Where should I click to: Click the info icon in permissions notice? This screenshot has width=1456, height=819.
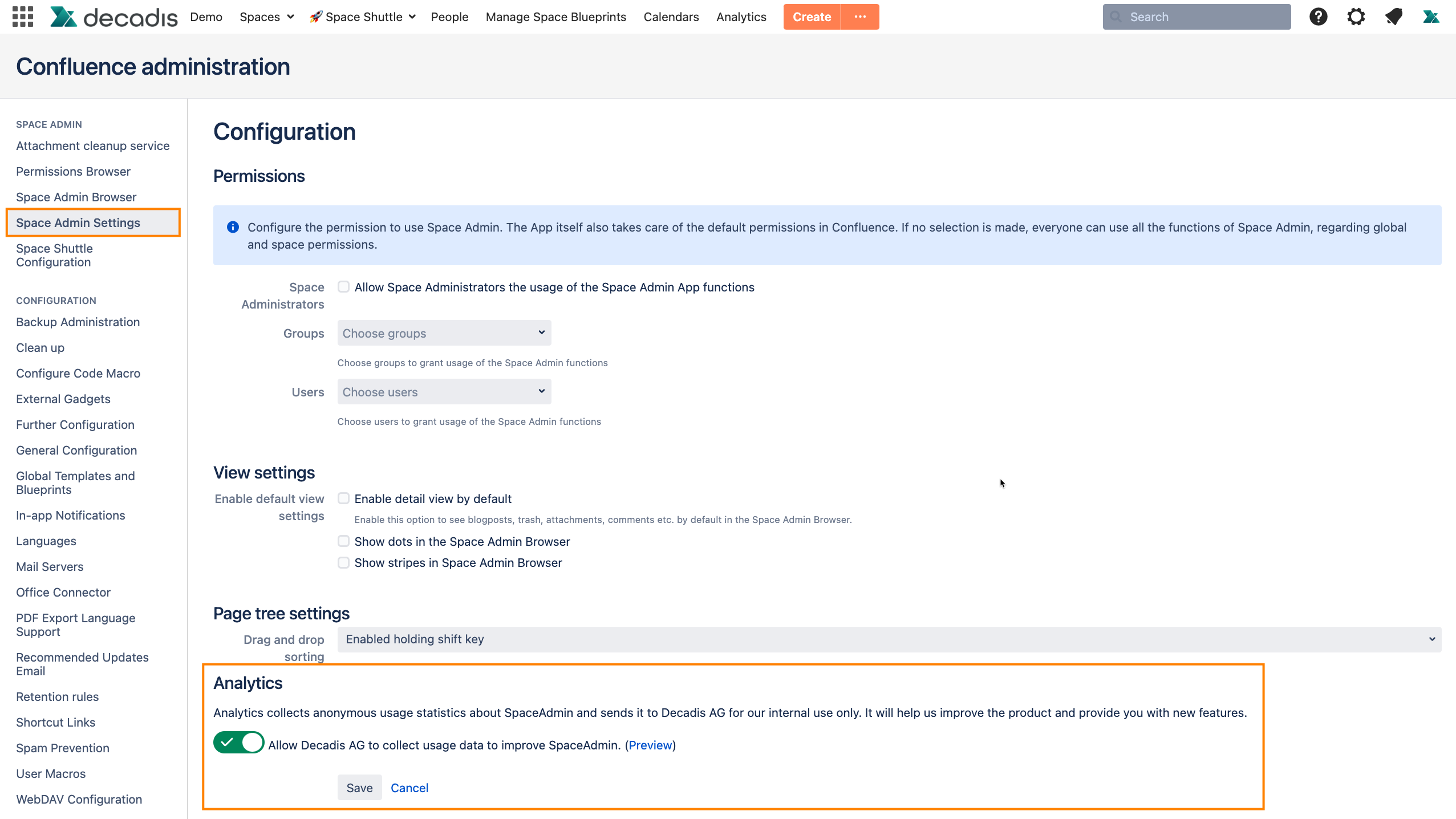click(x=233, y=227)
